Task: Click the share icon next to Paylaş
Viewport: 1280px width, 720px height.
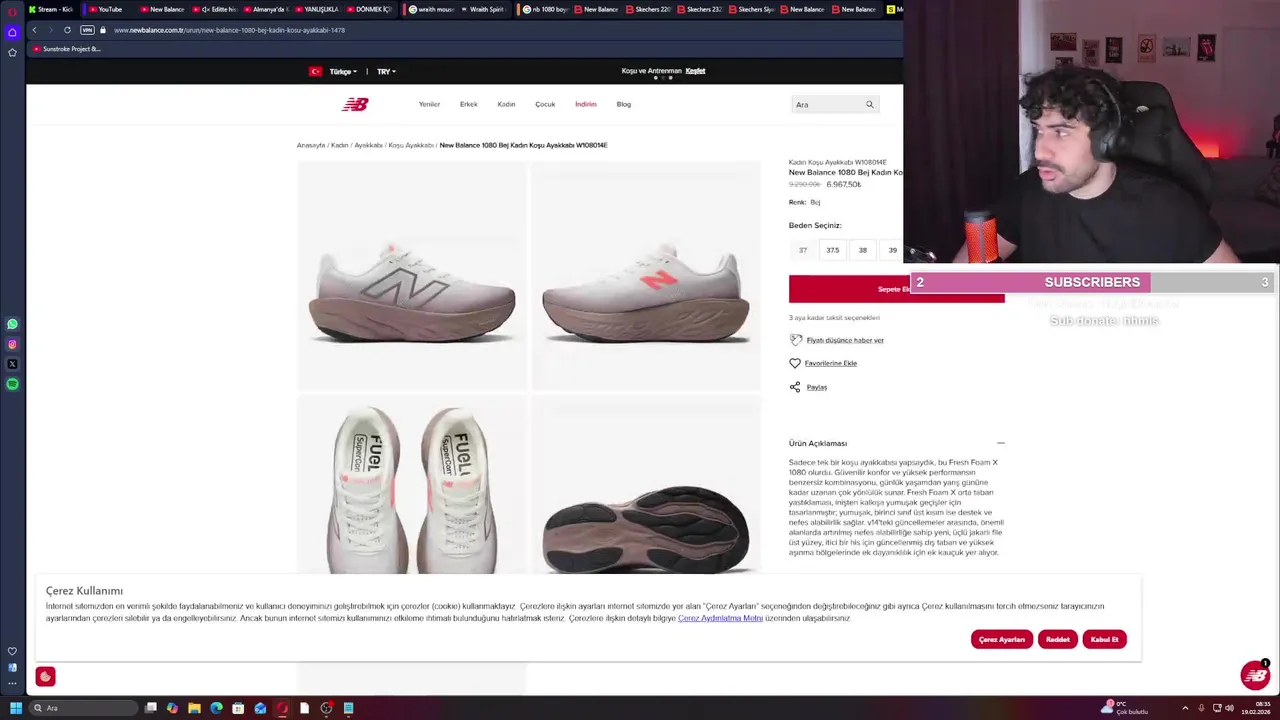Action: coord(795,387)
